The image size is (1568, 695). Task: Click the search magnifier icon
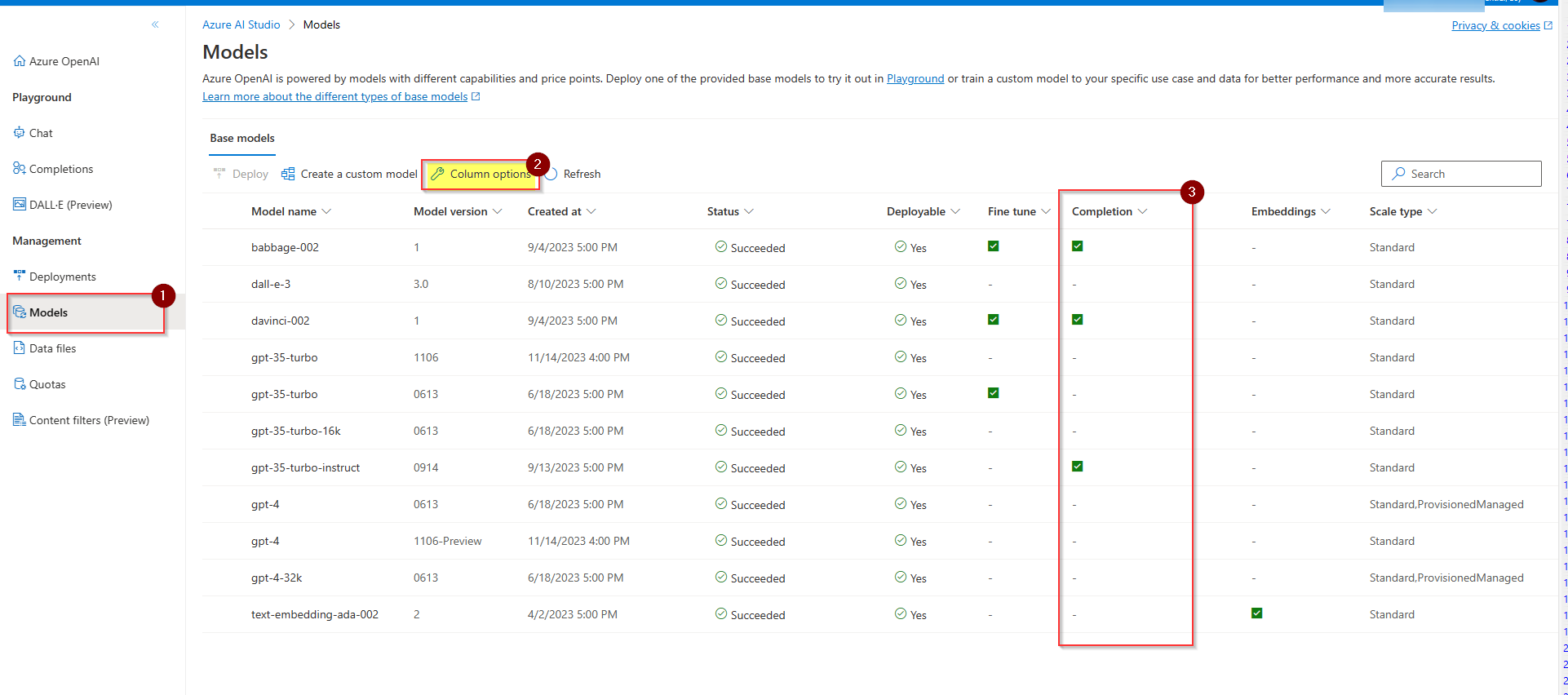click(1399, 174)
